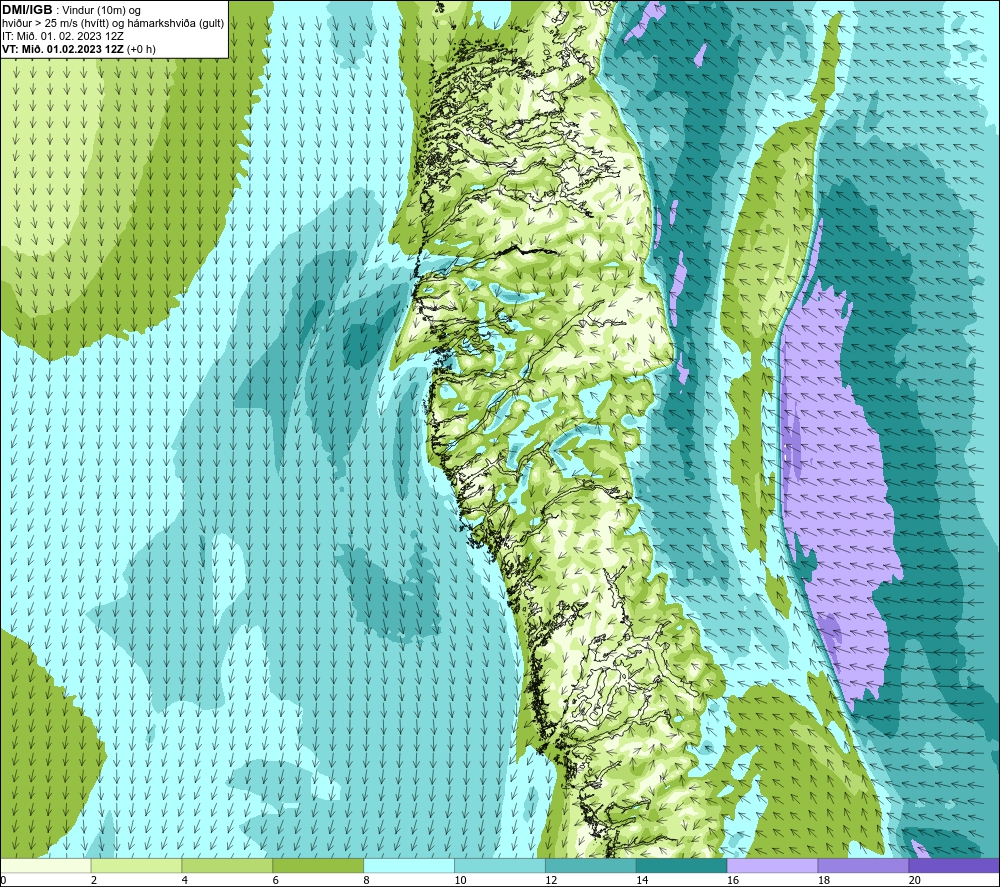Click the "12" label on the color scale
This screenshot has width=1000, height=887.
tap(551, 880)
